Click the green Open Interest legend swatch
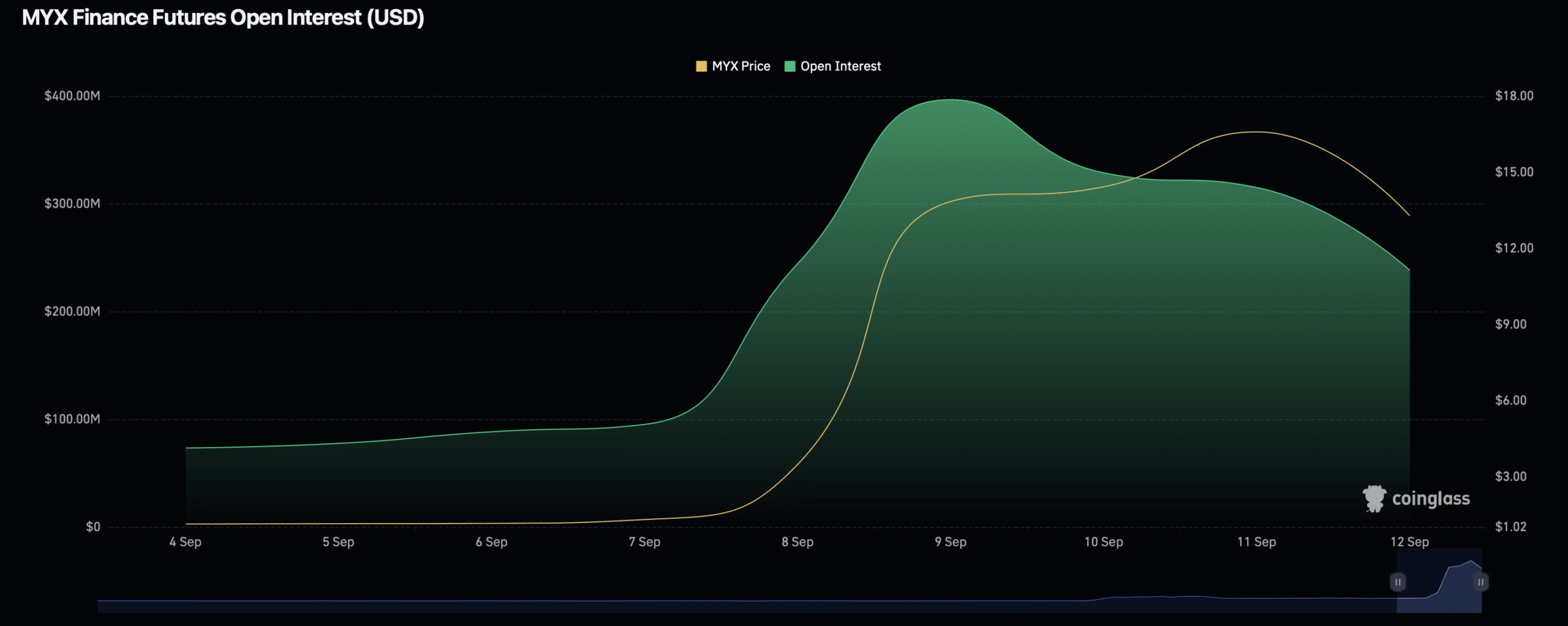 790,66
